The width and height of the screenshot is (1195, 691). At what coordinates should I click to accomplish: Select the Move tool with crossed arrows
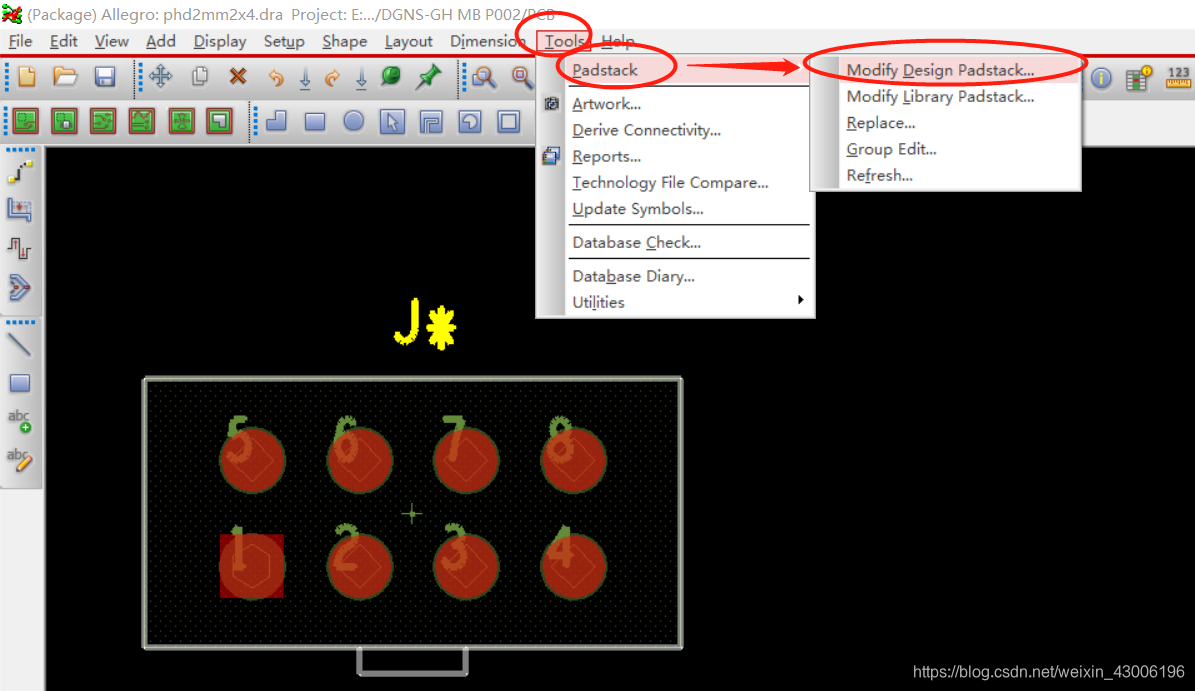click(x=161, y=77)
